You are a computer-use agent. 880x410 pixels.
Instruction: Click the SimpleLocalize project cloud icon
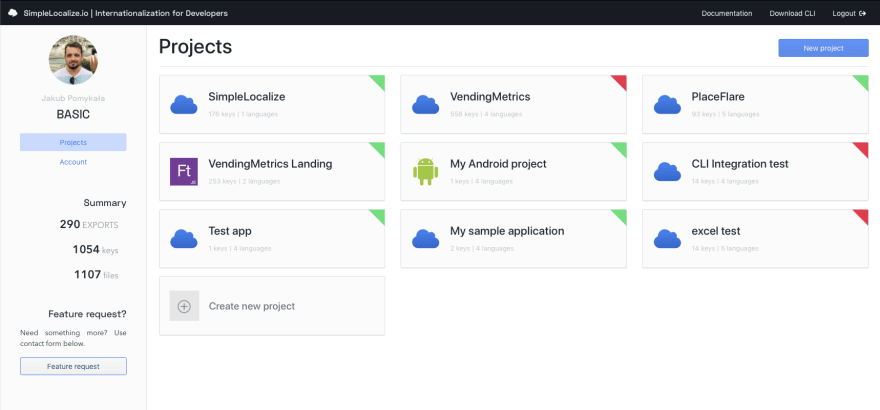pyautogui.click(x=184, y=105)
